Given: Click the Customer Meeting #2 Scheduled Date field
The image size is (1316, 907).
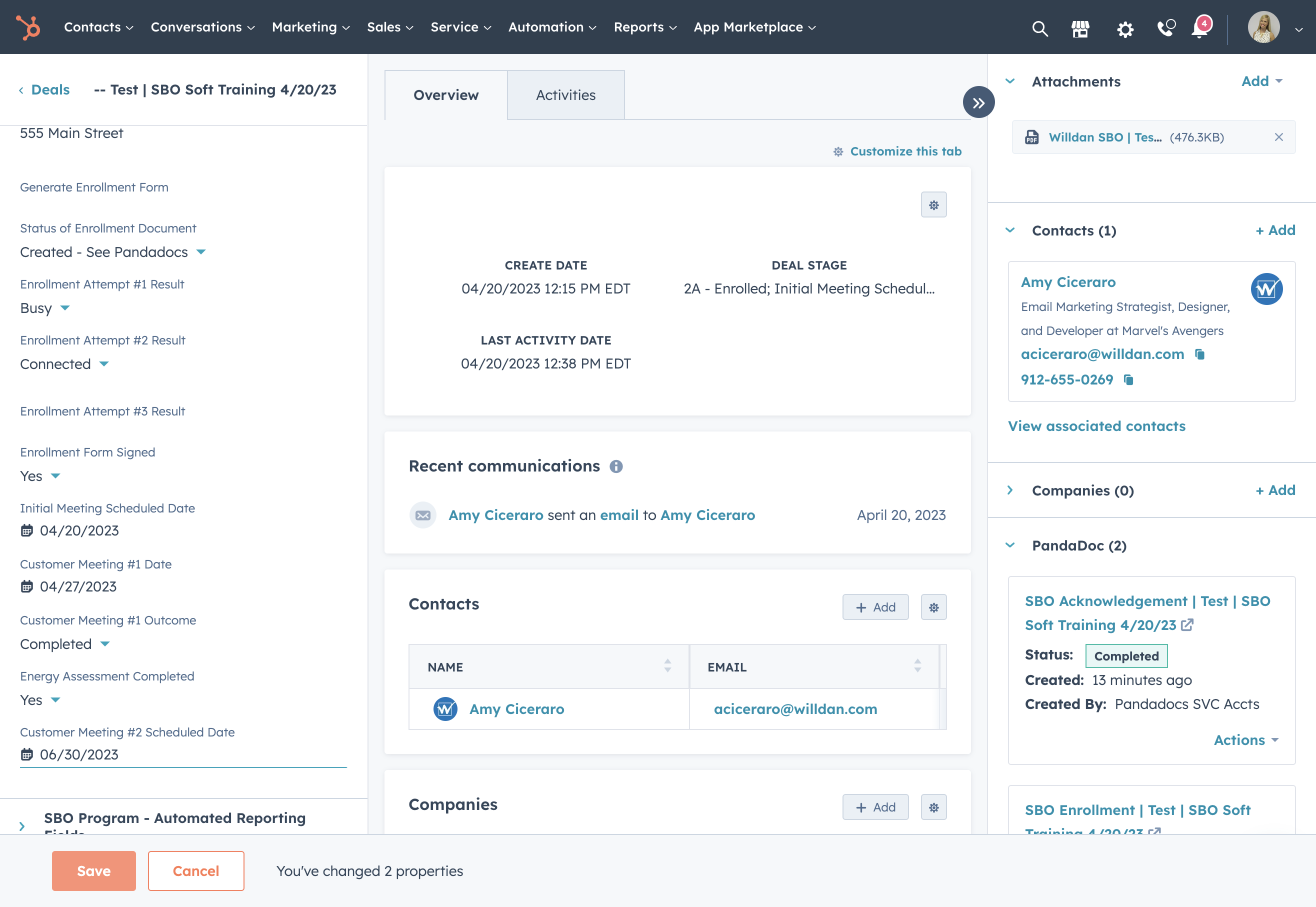Looking at the screenshot, I should point(183,754).
